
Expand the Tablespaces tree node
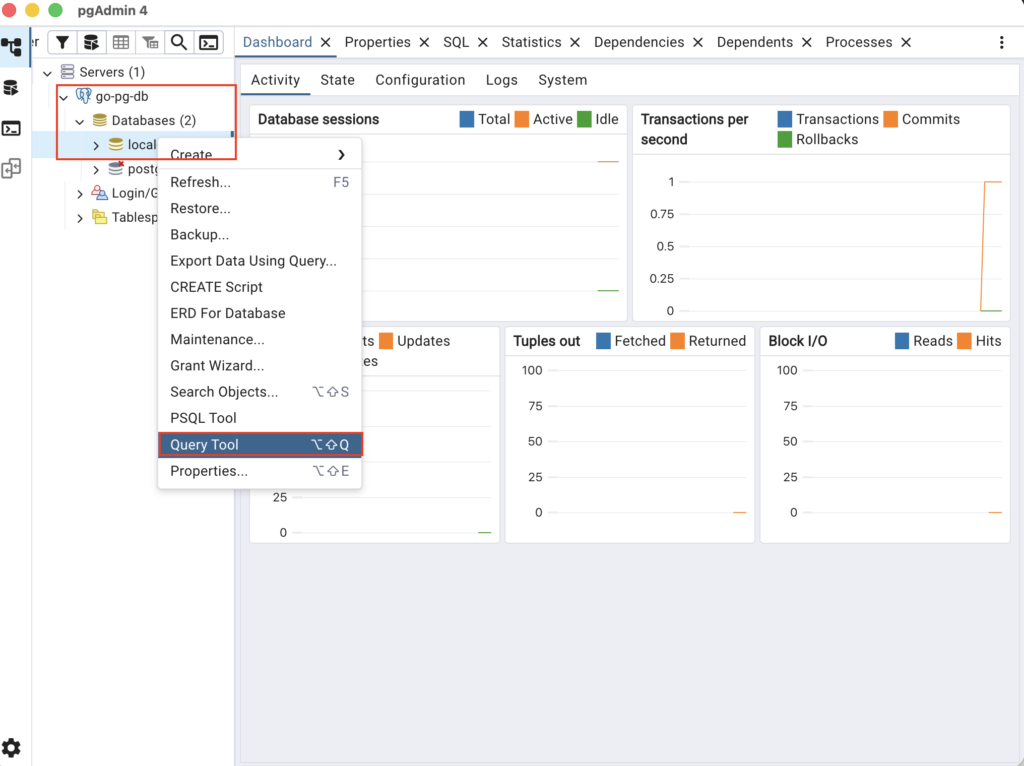80,218
